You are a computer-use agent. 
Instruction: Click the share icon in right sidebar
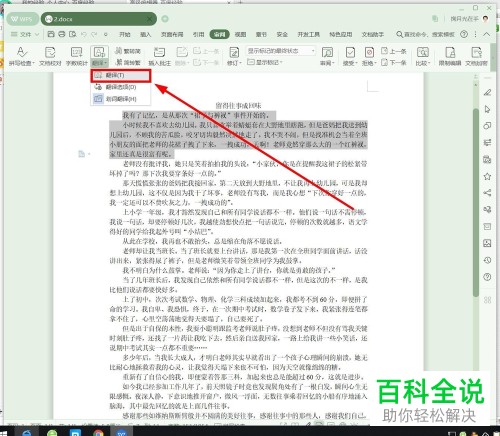(x=487, y=193)
